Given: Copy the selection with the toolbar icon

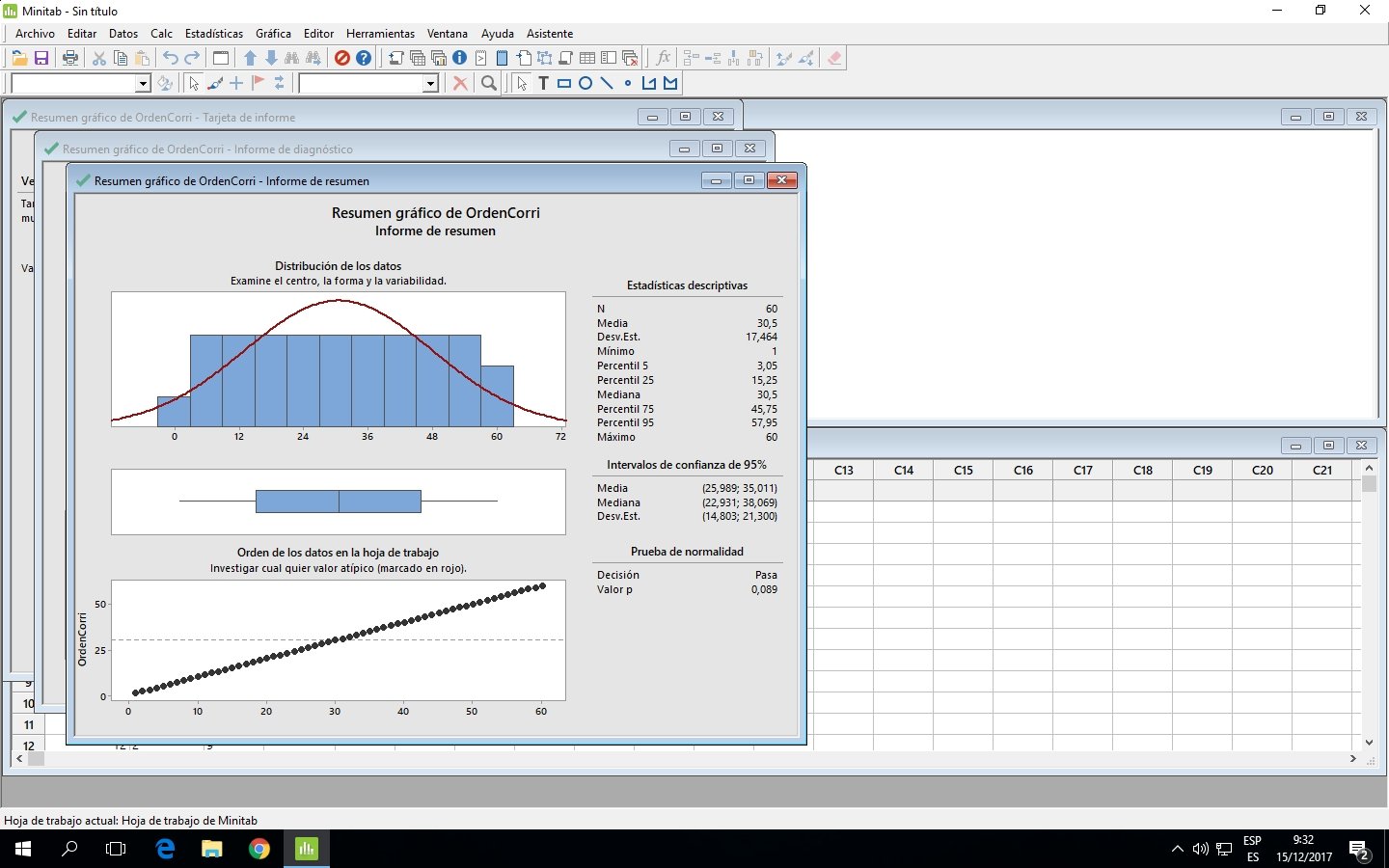Looking at the screenshot, I should (121, 59).
